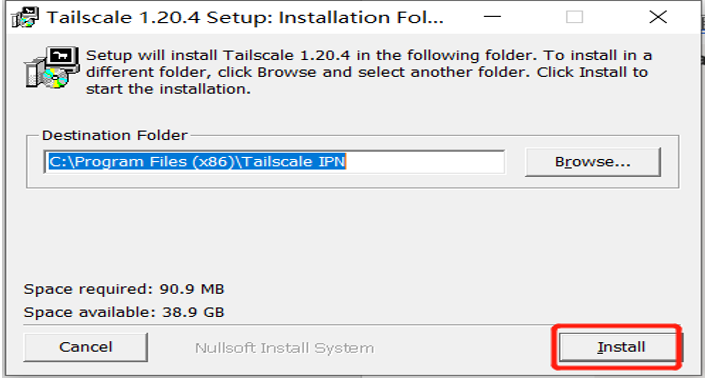This screenshot has width=705, height=379.
Task: Click the greyed-out maximize button
Action: click(x=574, y=17)
